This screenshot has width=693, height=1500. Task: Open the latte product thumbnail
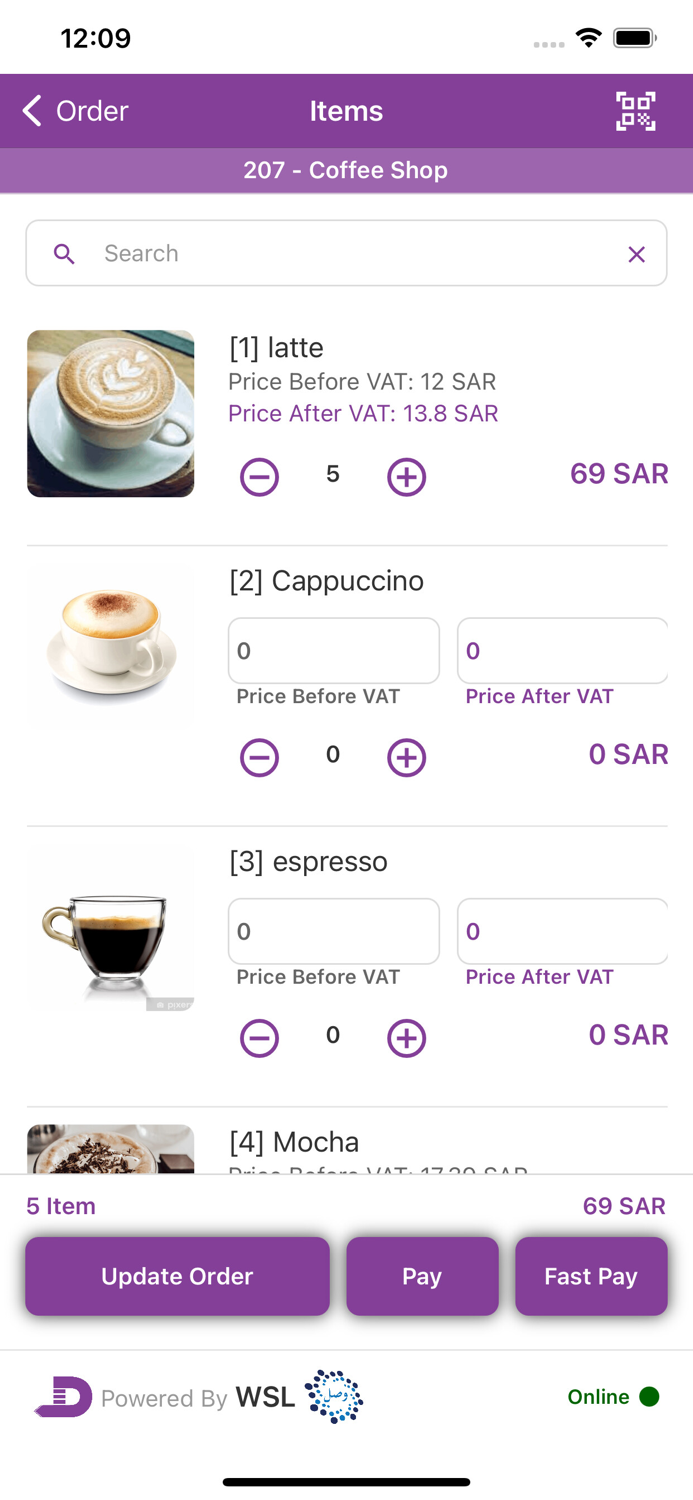point(110,413)
